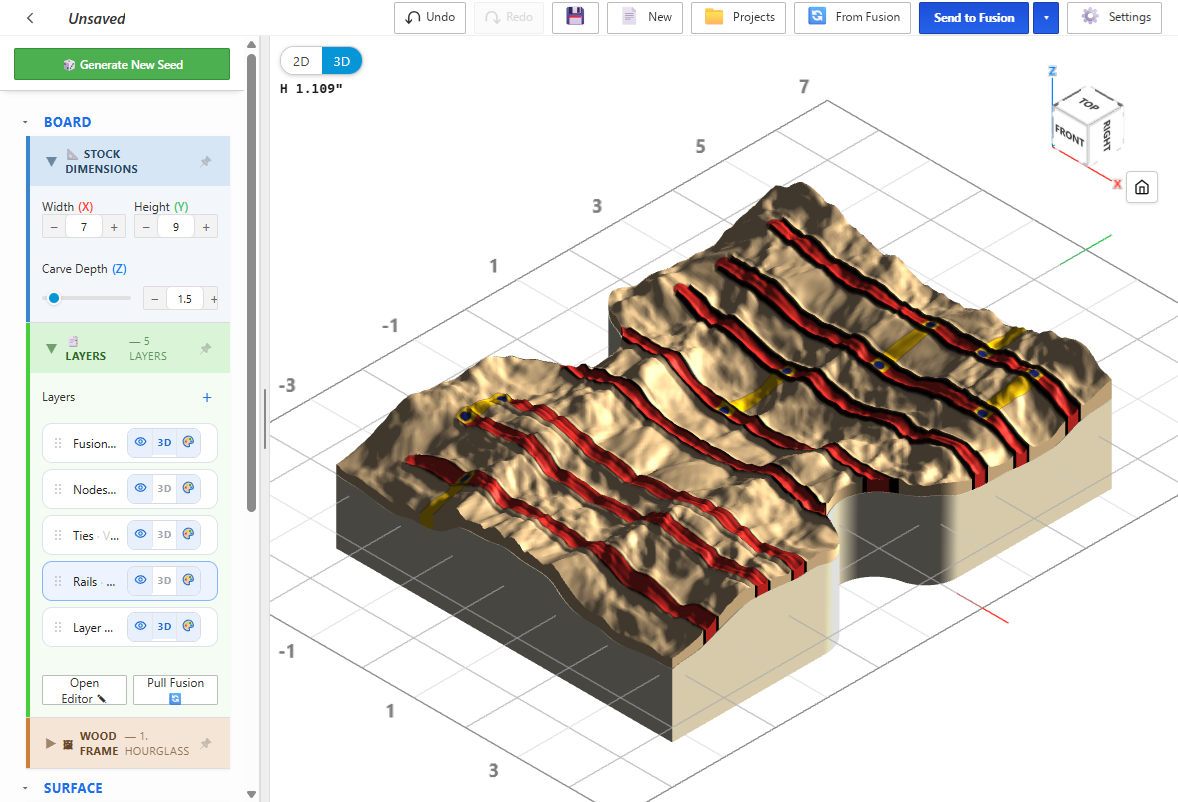
Task: Click the Carve Depth input field
Action: click(185, 299)
